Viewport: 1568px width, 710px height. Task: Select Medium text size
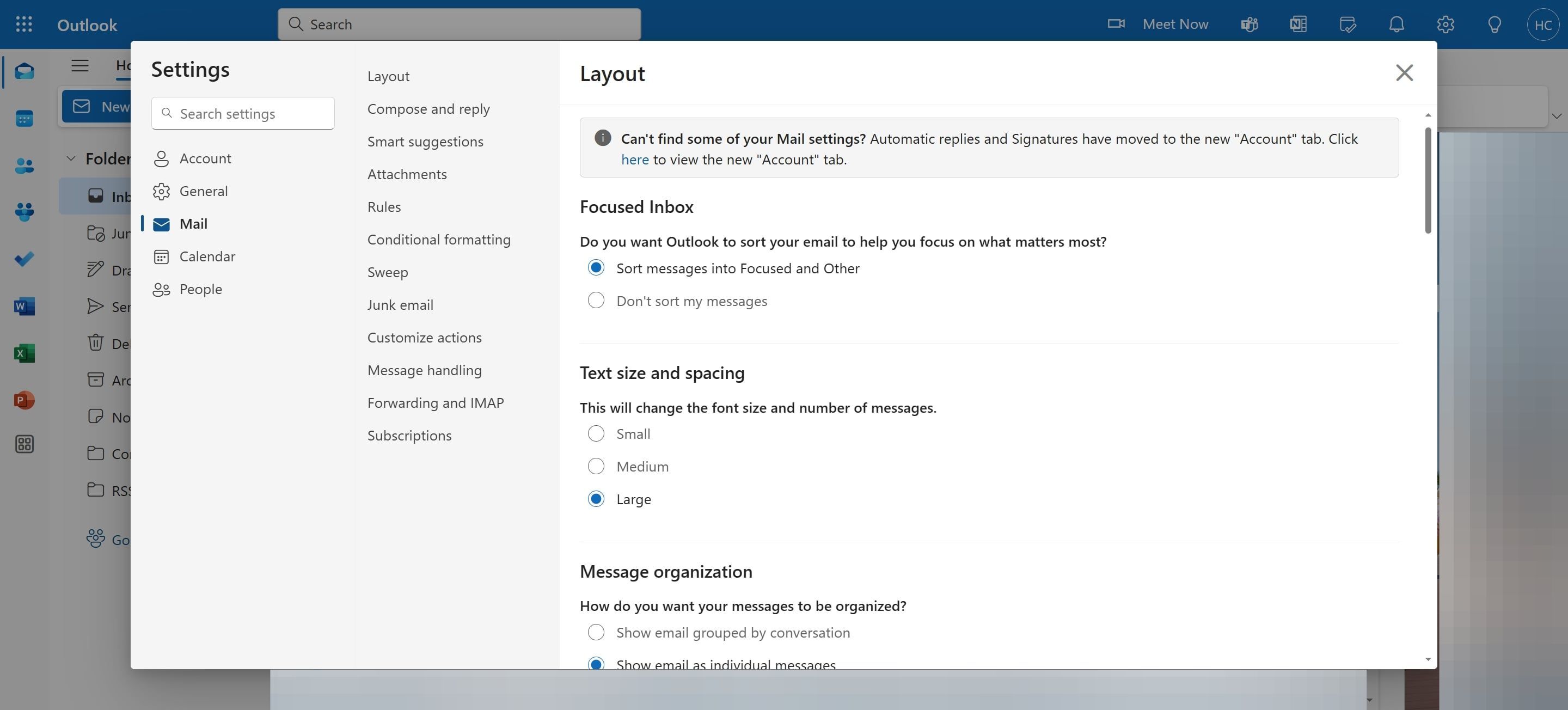[596, 466]
